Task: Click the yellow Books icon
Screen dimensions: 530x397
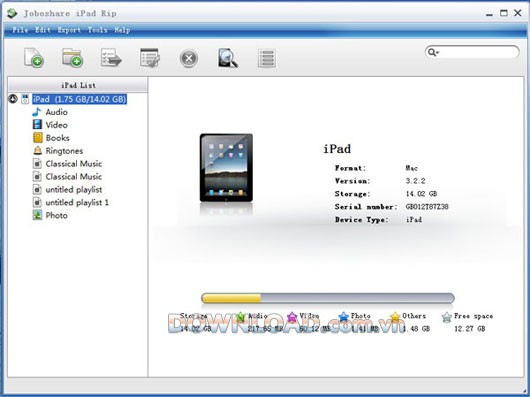Action: (x=38, y=138)
